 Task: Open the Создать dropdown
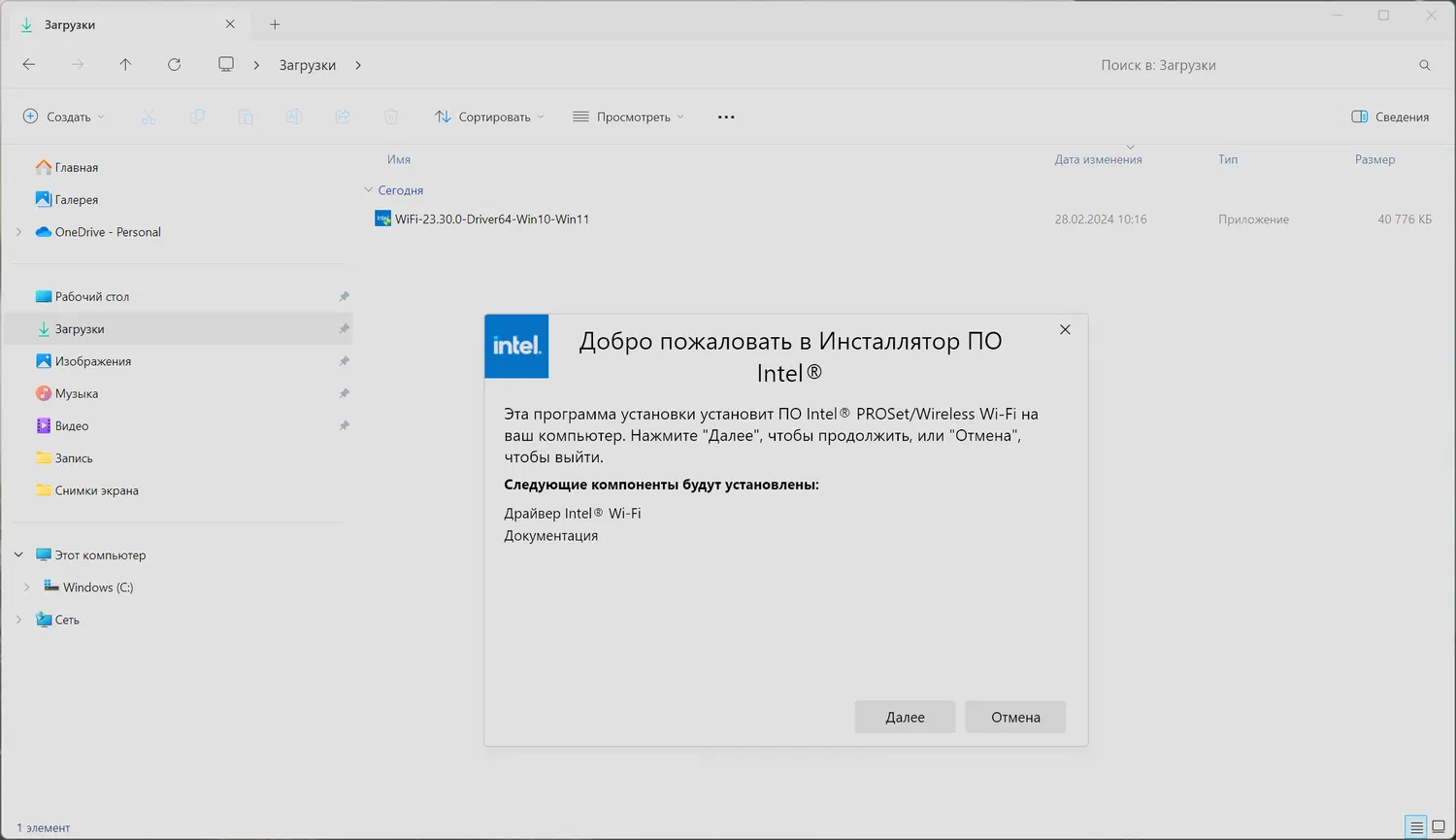64,117
